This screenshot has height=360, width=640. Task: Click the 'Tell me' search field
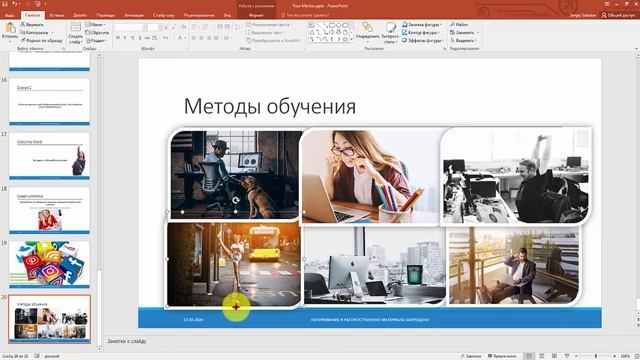(305, 15)
